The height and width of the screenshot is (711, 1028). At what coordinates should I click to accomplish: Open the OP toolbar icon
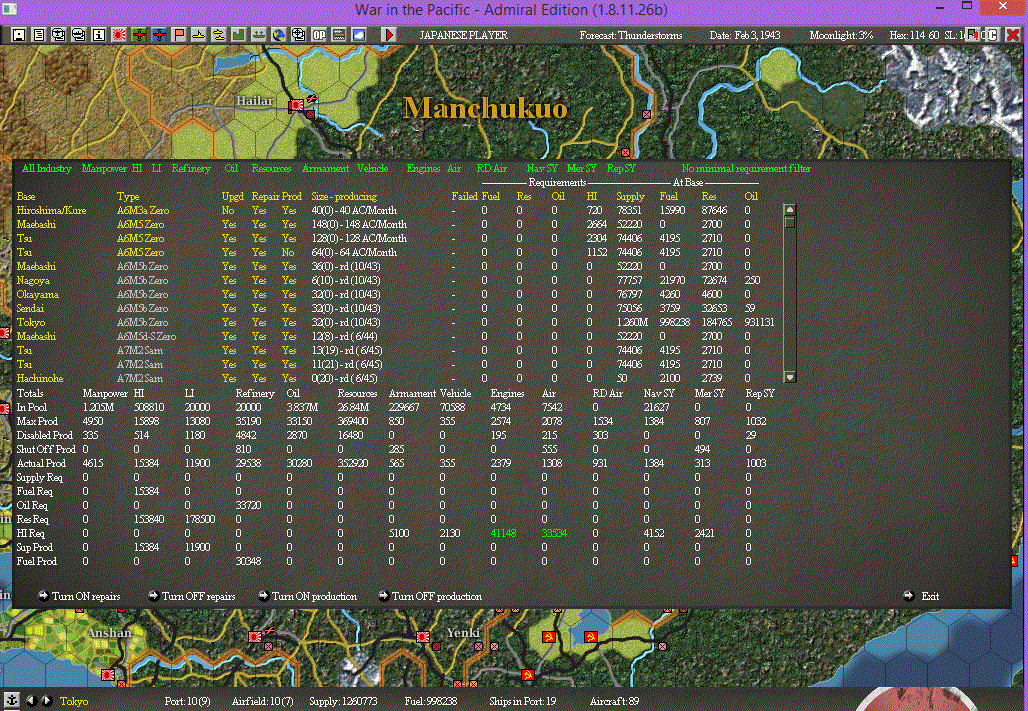click(x=319, y=35)
